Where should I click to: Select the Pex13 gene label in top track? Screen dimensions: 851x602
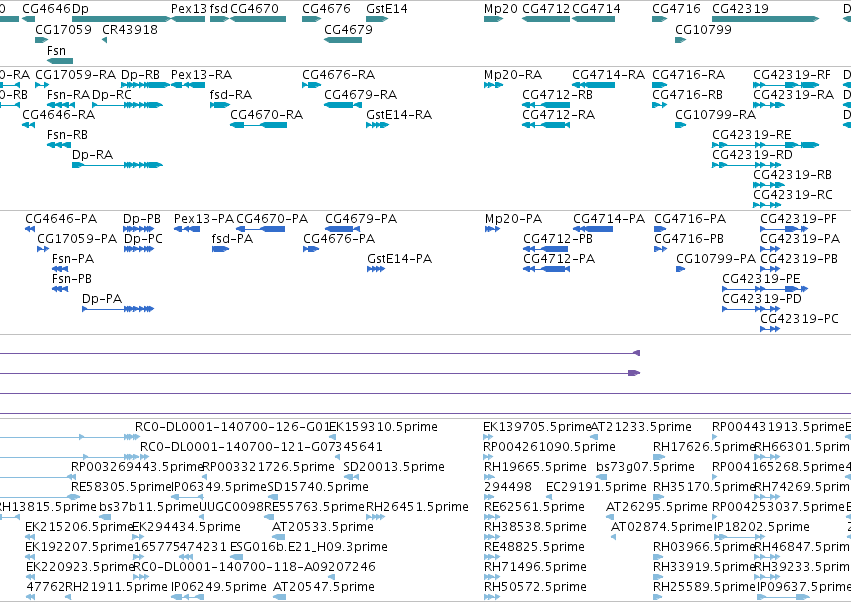(189, 9)
